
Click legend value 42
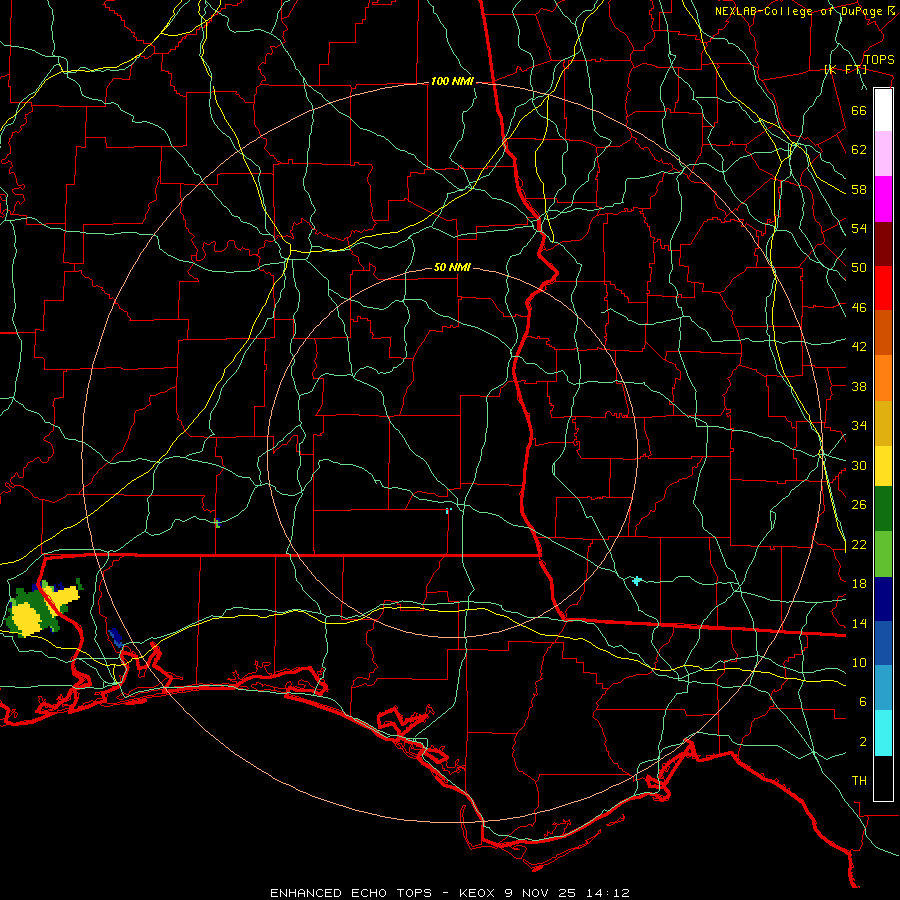859,347
